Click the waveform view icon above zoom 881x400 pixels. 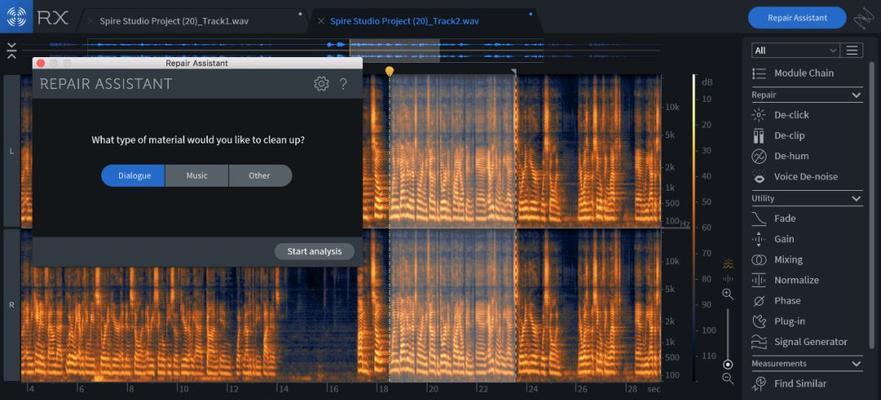pyautogui.click(x=728, y=279)
